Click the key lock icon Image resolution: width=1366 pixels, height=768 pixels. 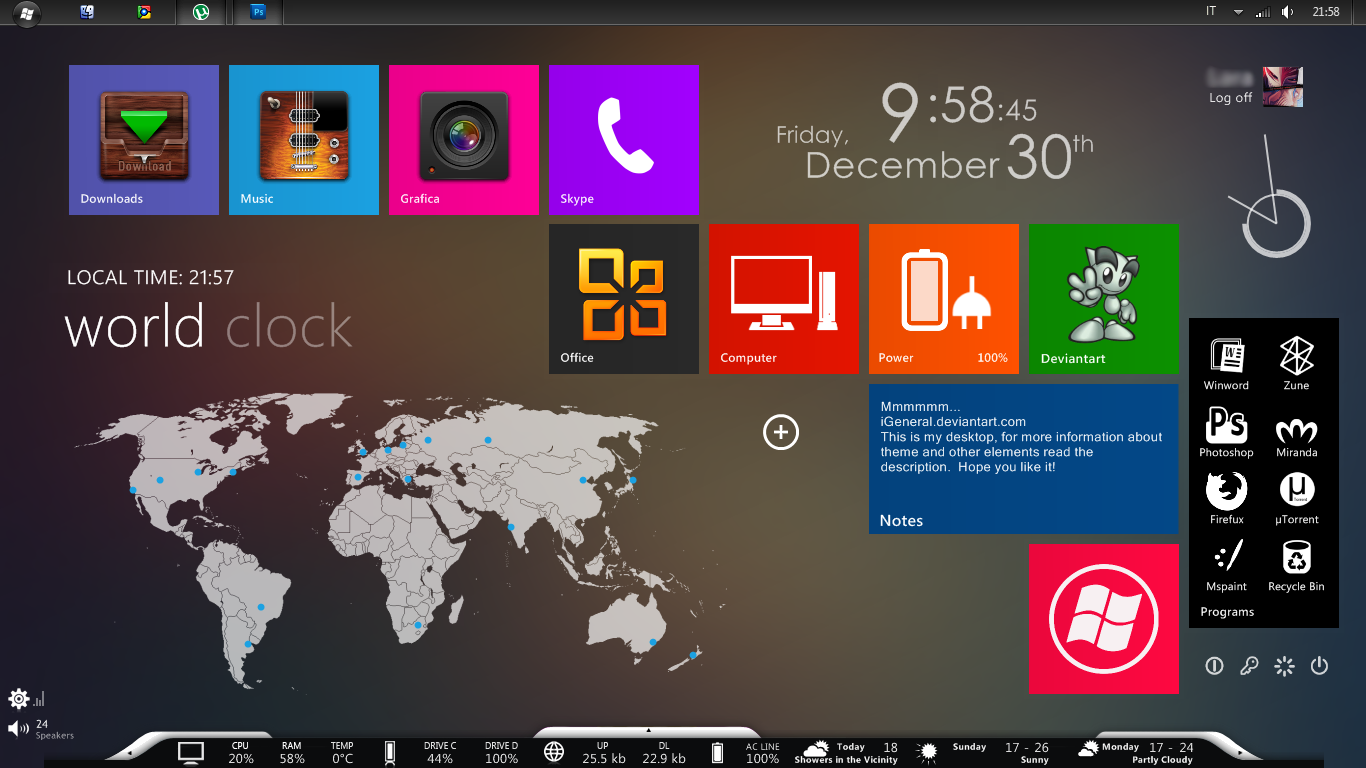(x=1249, y=666)
